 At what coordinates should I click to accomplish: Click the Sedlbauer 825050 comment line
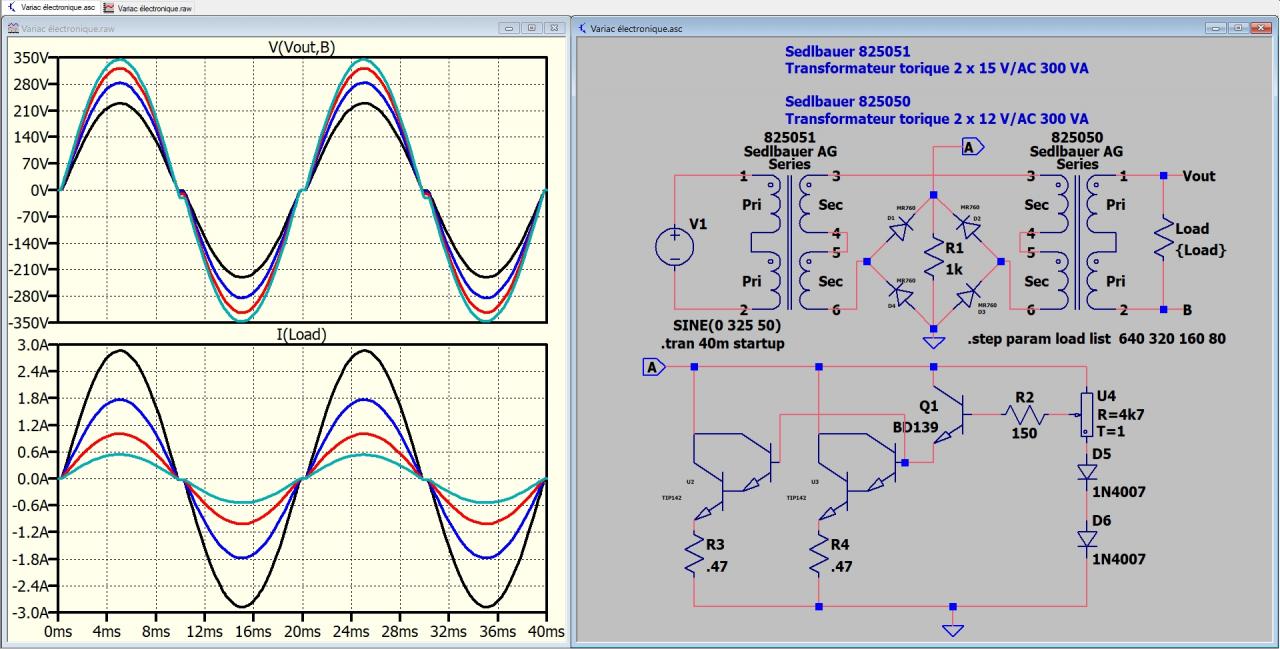point(848,101)
